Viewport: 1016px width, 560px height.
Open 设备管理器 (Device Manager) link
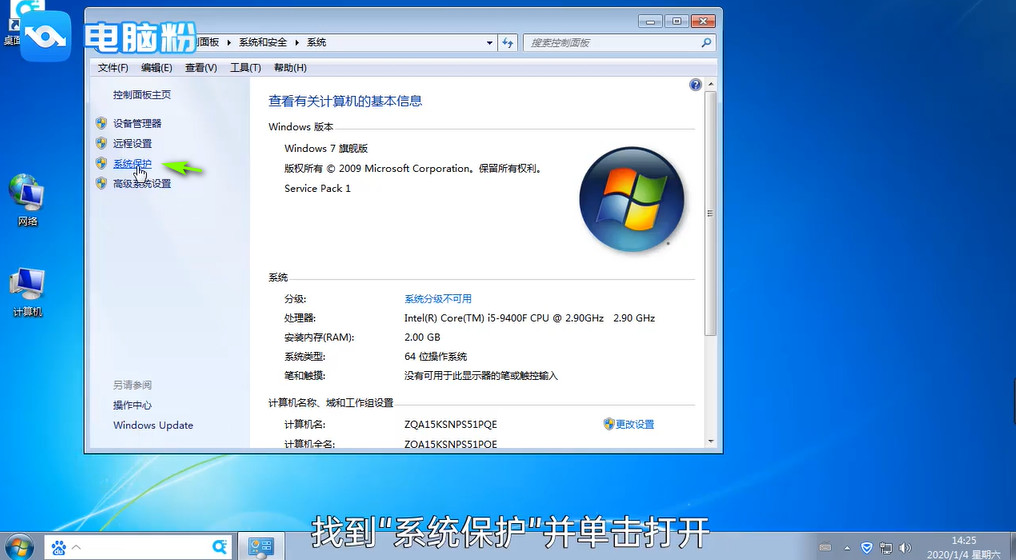coord(137,123)
